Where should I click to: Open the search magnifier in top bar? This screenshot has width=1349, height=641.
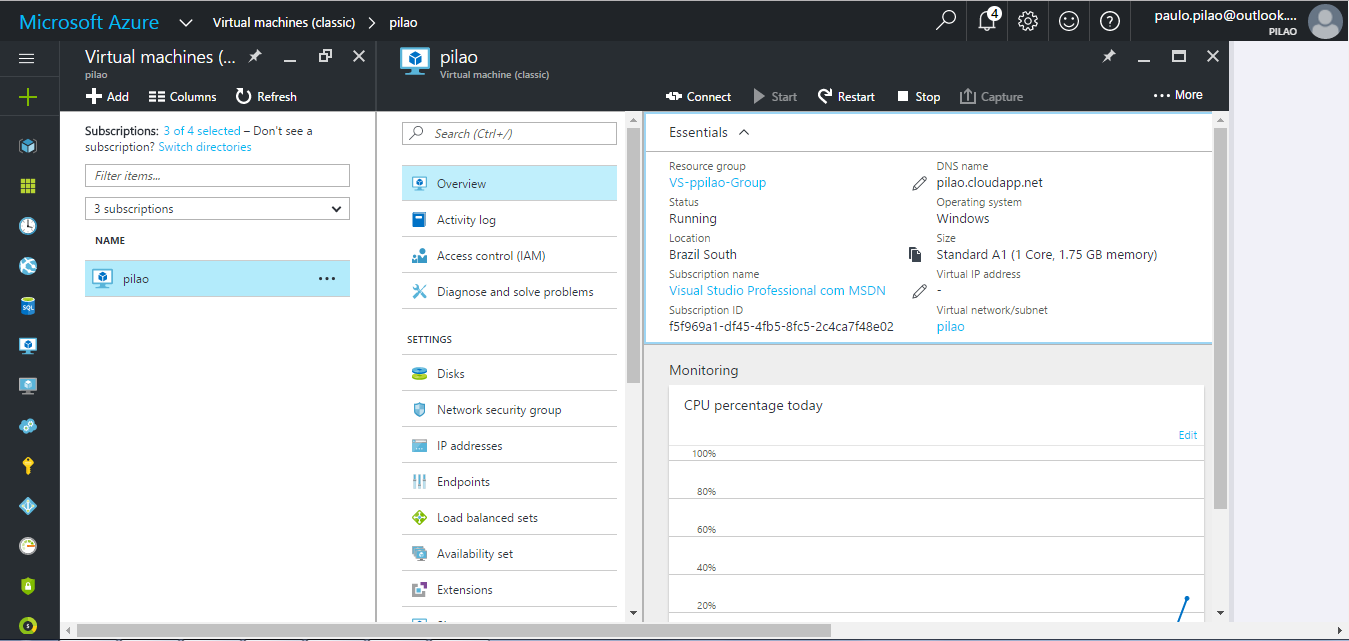click(946, 21)
